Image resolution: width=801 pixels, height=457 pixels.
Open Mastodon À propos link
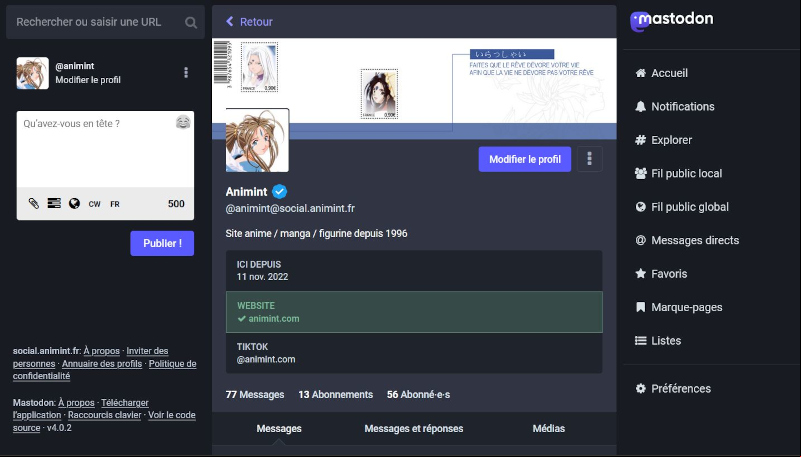(x=76, y=403)
